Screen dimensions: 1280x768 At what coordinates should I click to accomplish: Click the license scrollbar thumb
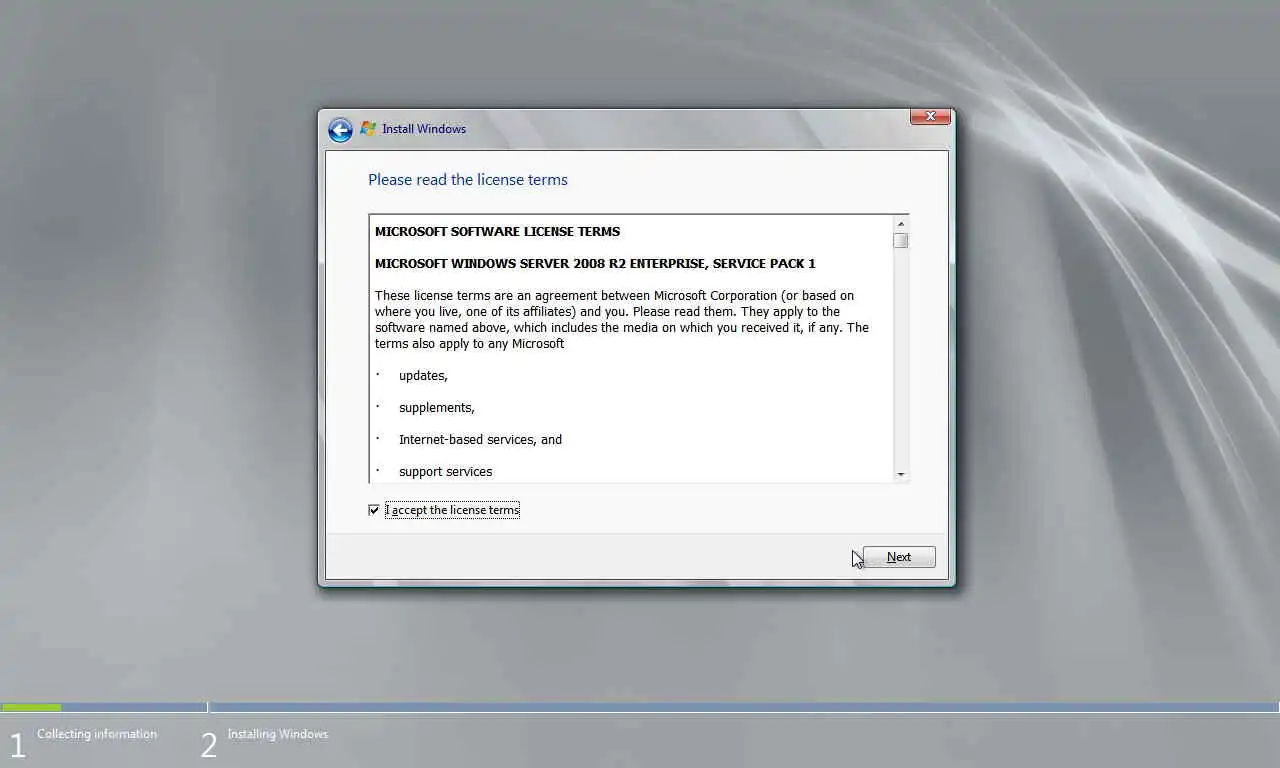click(x=901, y=241)
